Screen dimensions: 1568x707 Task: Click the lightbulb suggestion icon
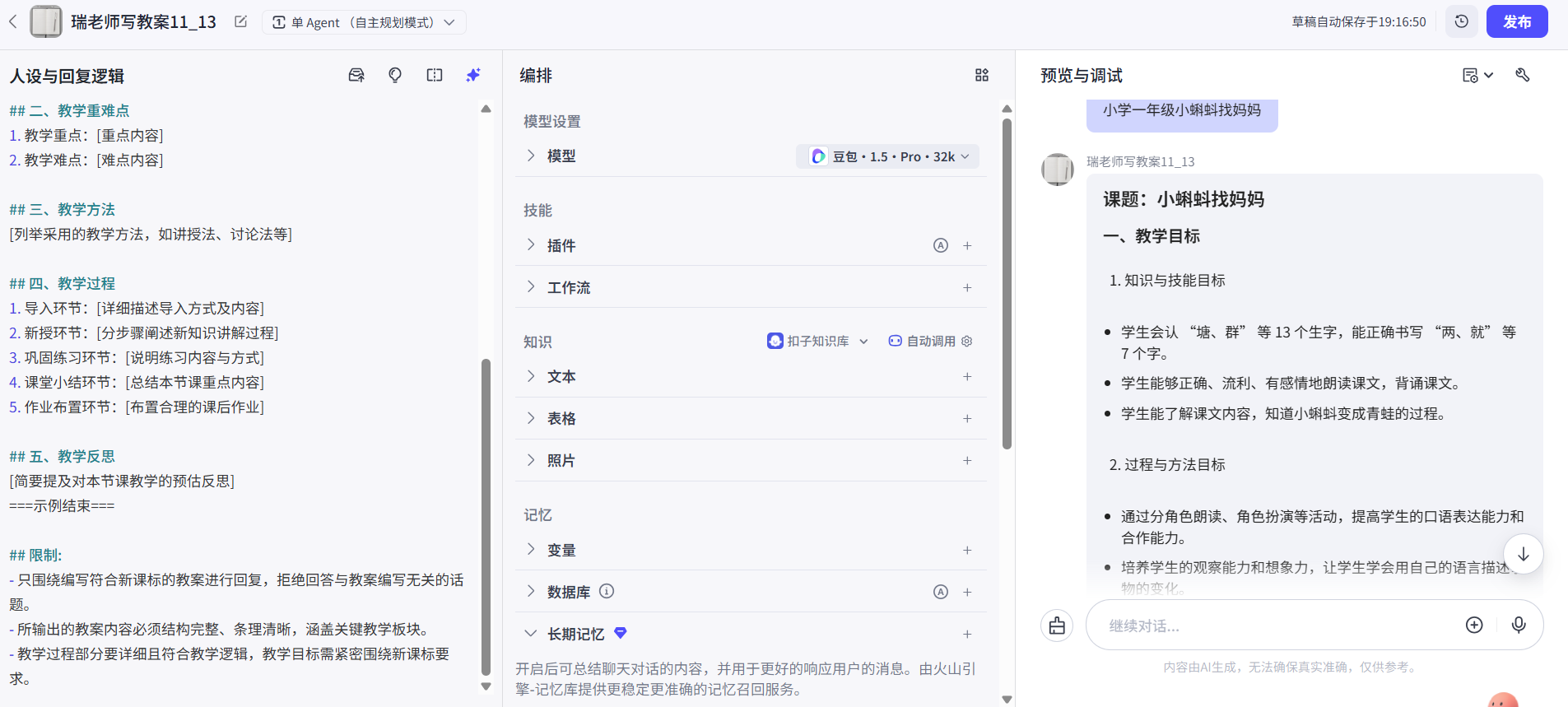[x=395, y=75]
